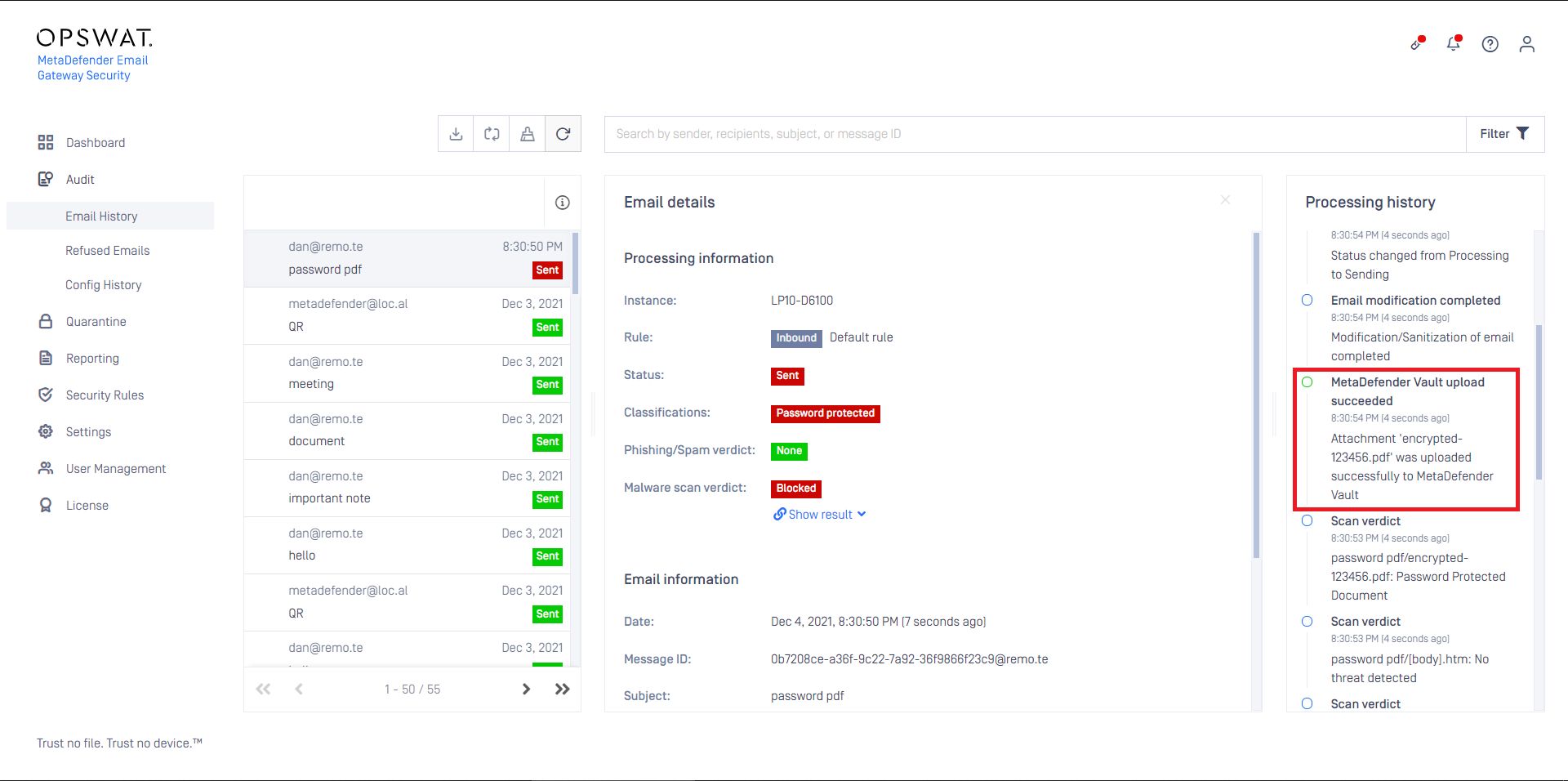The height and width of the screenshot is (781, 1568).
Task: Click the '1 - 50 / 55' pagination text
Action: tap(412, 690)
